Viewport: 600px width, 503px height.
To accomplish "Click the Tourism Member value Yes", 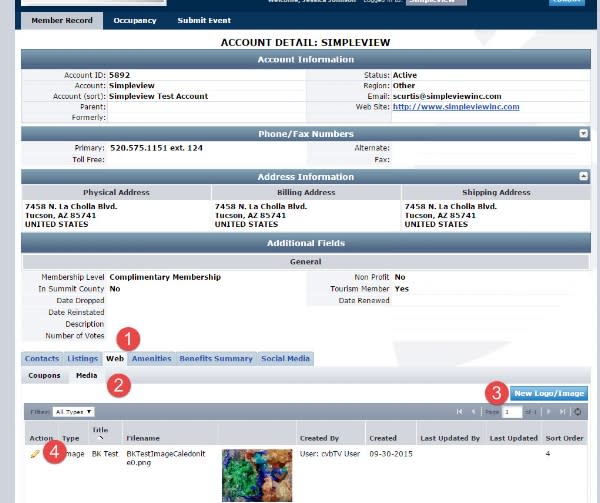I will (x=401, y=289).
